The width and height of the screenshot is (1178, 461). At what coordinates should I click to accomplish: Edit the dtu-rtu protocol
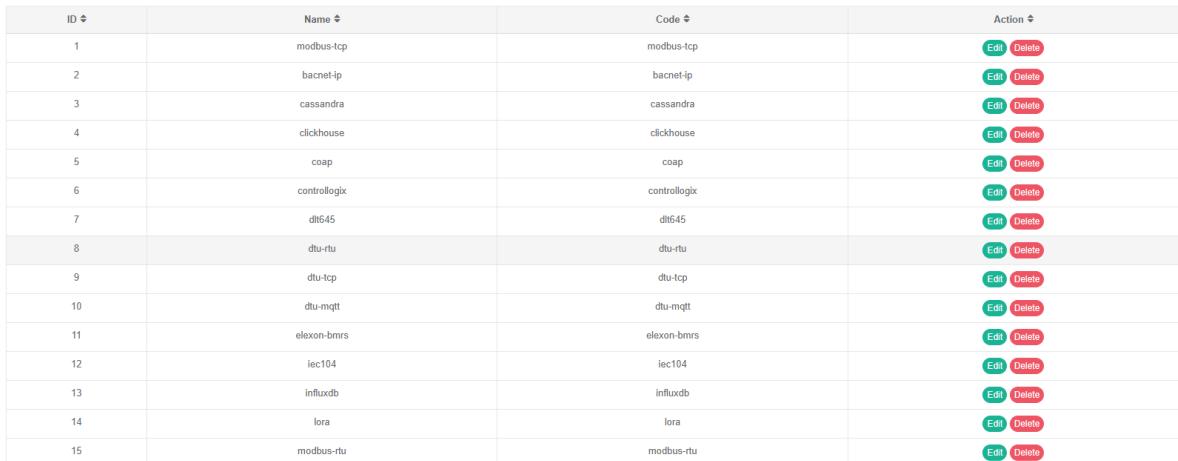coord(995,250)
